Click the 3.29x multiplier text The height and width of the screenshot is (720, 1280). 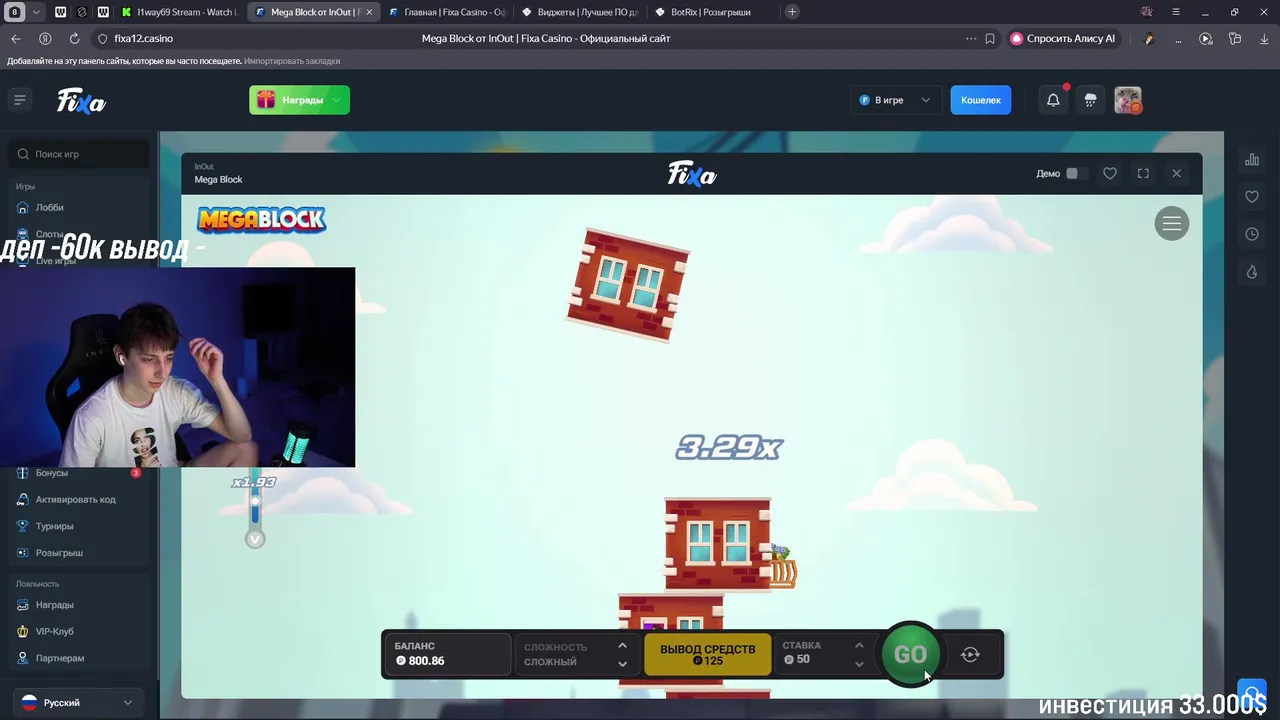click(x=729, y=447)
